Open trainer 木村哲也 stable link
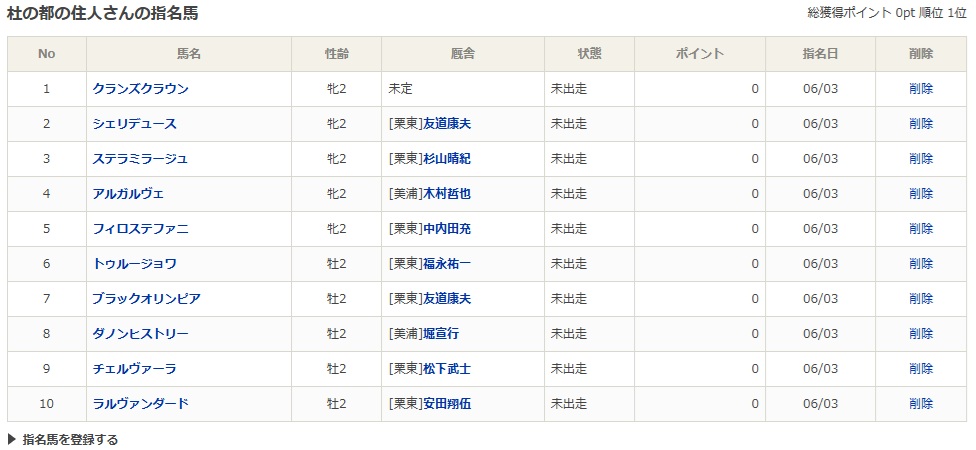Image resolution: width=976 pixels, height=450 pixels. (x=446, y=194)
